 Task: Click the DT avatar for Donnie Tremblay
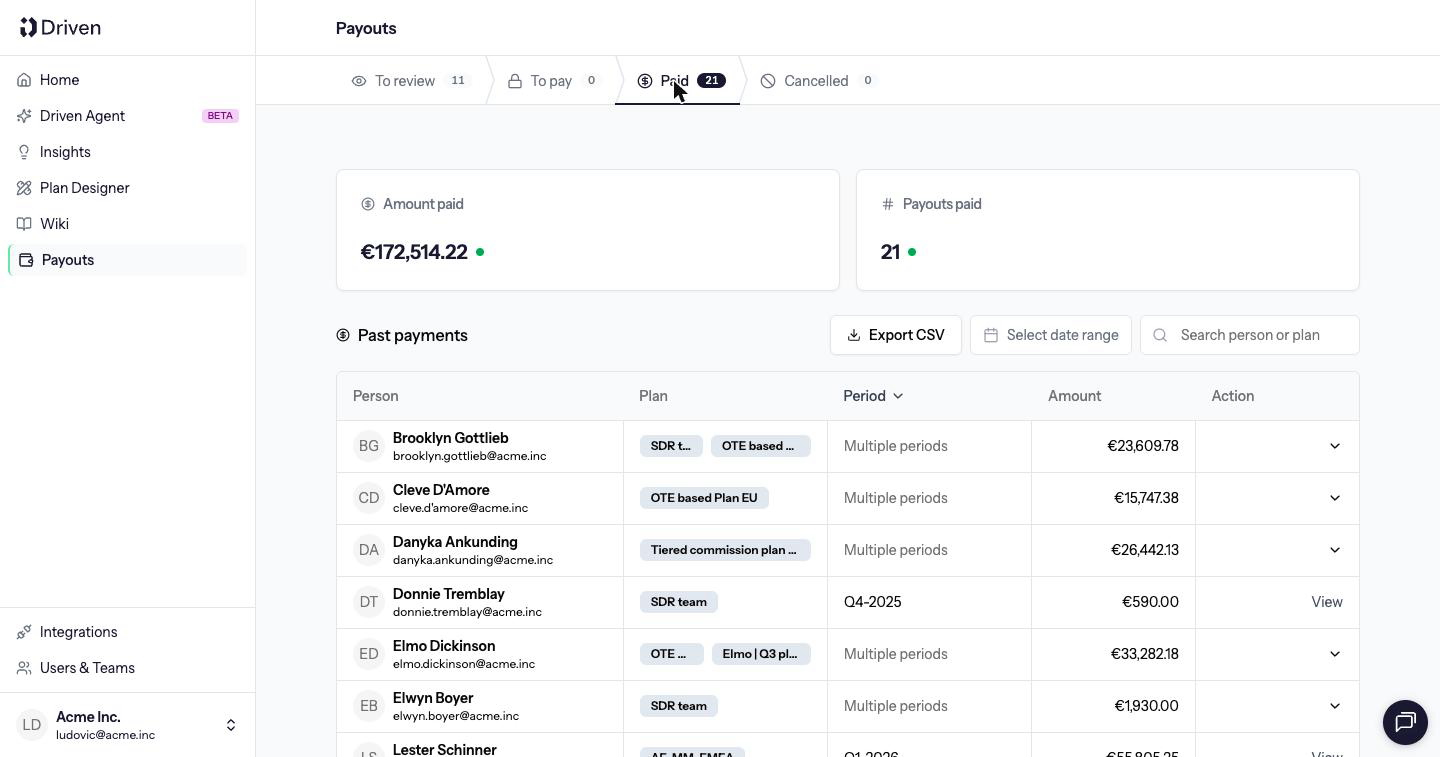click(369, 602)
